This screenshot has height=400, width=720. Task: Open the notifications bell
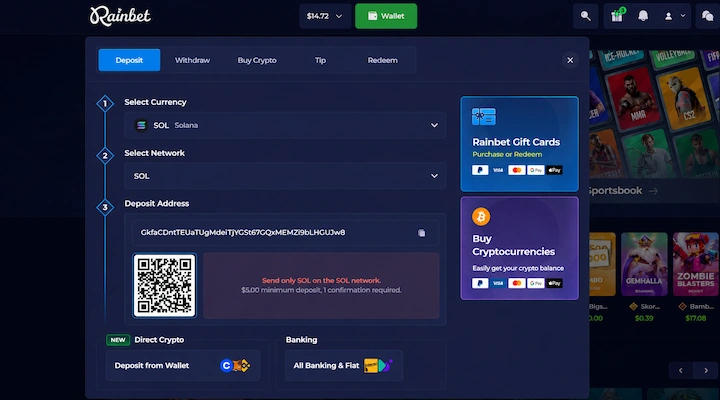pos(643,16)
